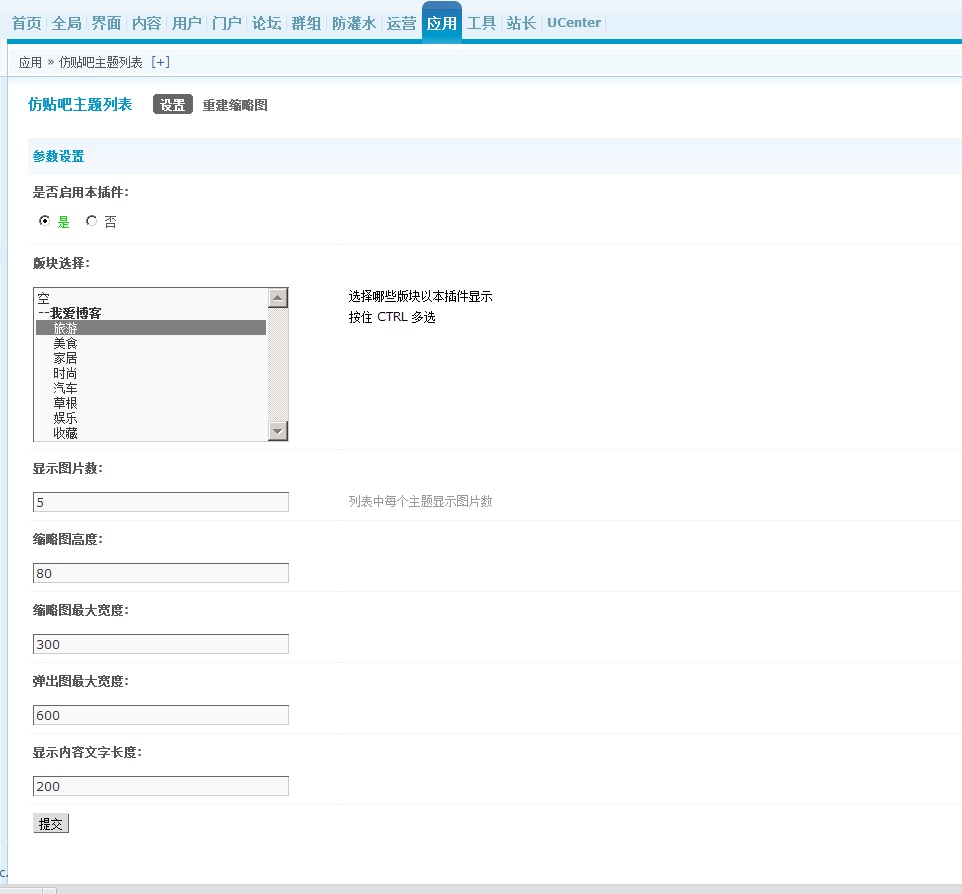Image resolution: width=962 pixels, height=894 pixels.
Task: Open the 首页 menu
Action: 26,22
